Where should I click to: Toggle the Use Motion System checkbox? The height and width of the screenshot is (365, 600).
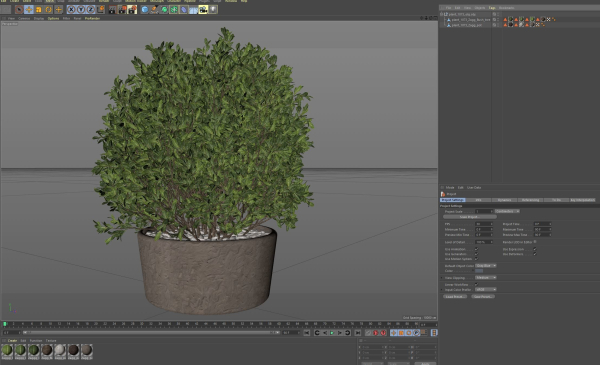pyautogui.click(x=476, y=259)
